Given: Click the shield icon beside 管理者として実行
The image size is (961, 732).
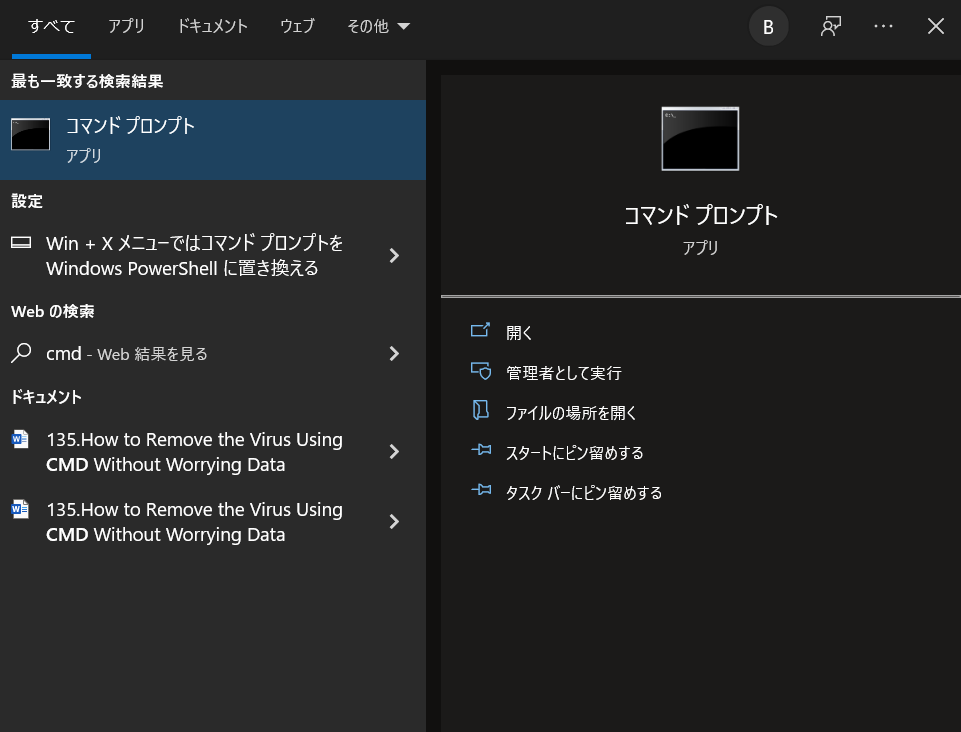Looking at the screenshot, I should pos(481,372).
